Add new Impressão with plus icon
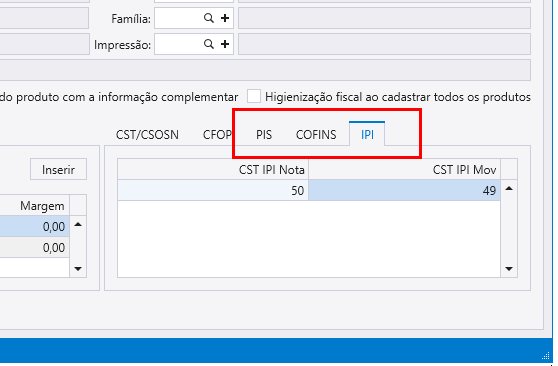 coord(225,44)
